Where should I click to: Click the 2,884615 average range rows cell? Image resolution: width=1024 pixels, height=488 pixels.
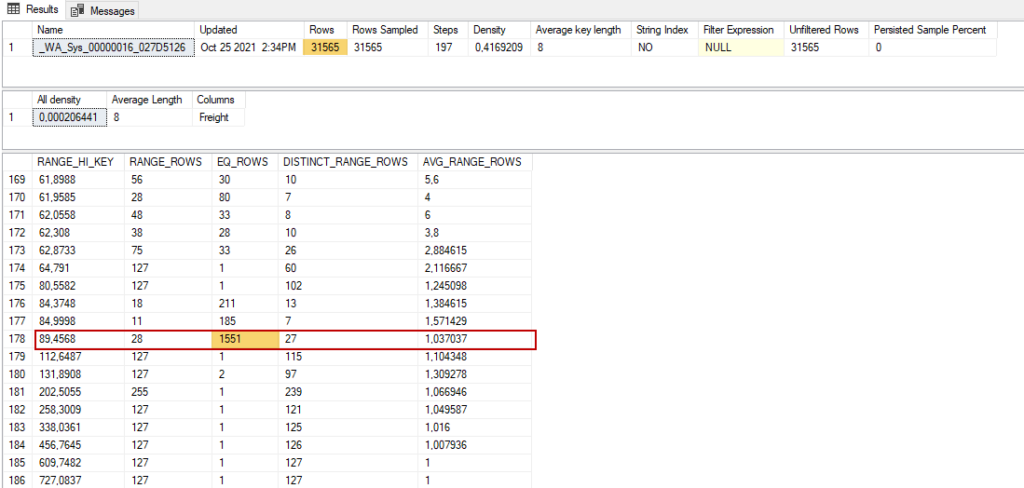475,251
